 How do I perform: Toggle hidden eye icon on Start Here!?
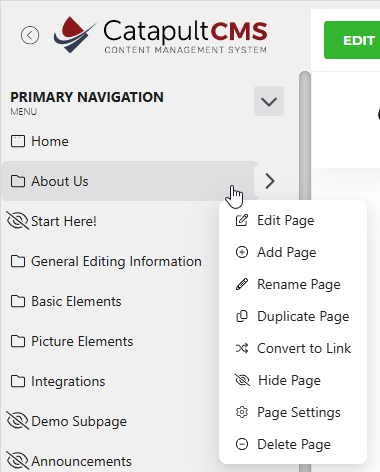pos(18,221)
